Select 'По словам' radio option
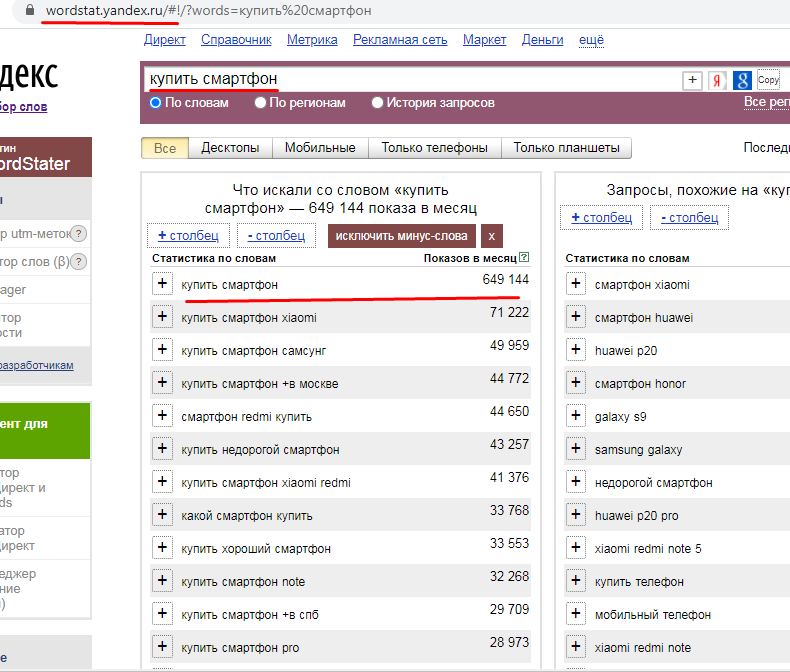This screenshot has height=672, width=790. point(155,103)
